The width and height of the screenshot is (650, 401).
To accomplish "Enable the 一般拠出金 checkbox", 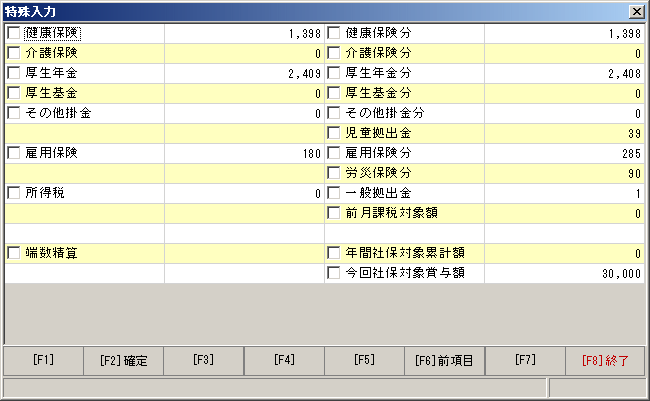I will point(334,192).
